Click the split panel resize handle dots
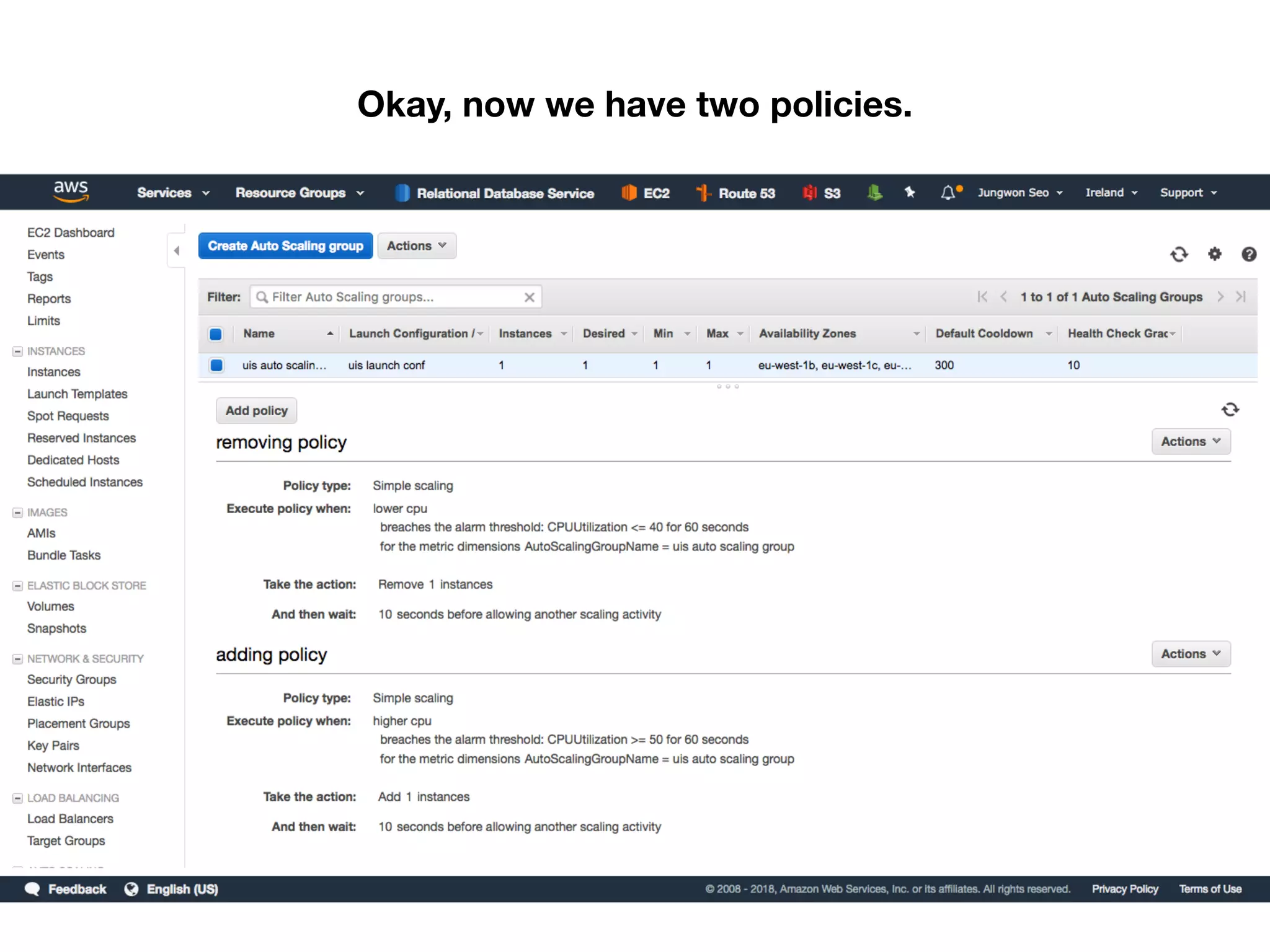The height and width of the screenshot is (952, 1270). click(728, 386)
